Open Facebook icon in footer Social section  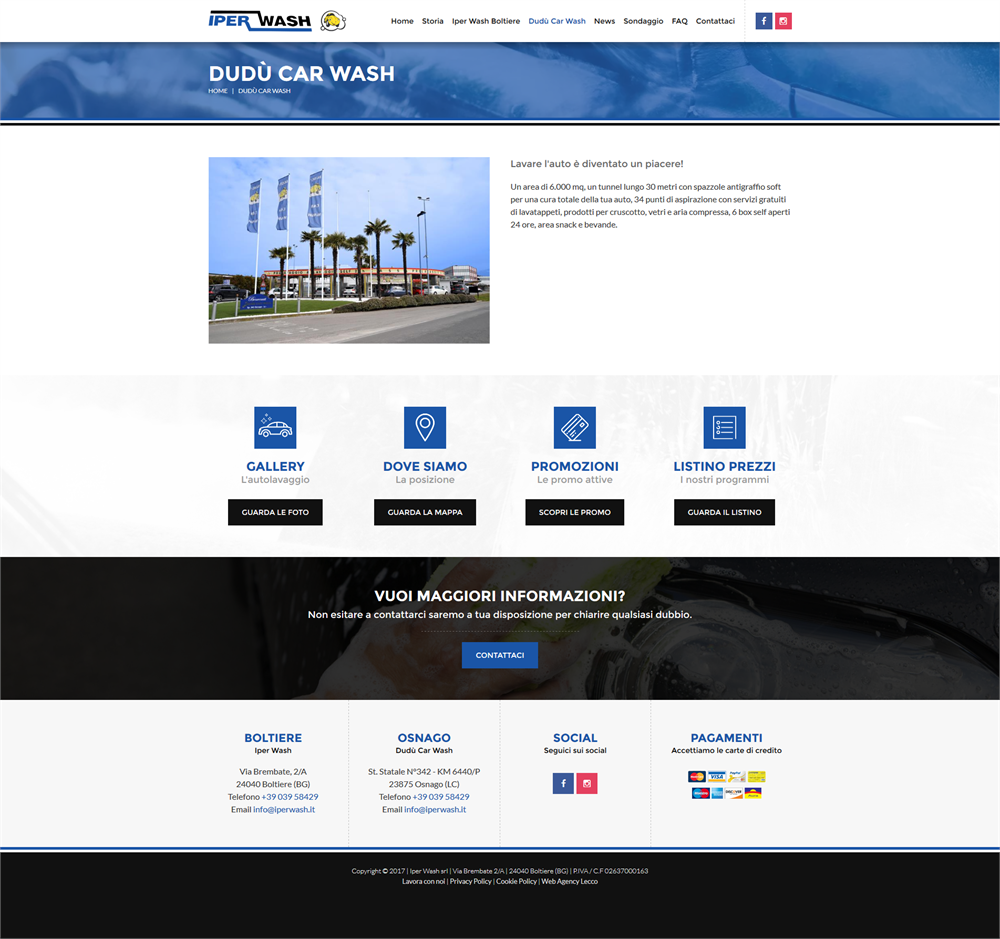563,783
